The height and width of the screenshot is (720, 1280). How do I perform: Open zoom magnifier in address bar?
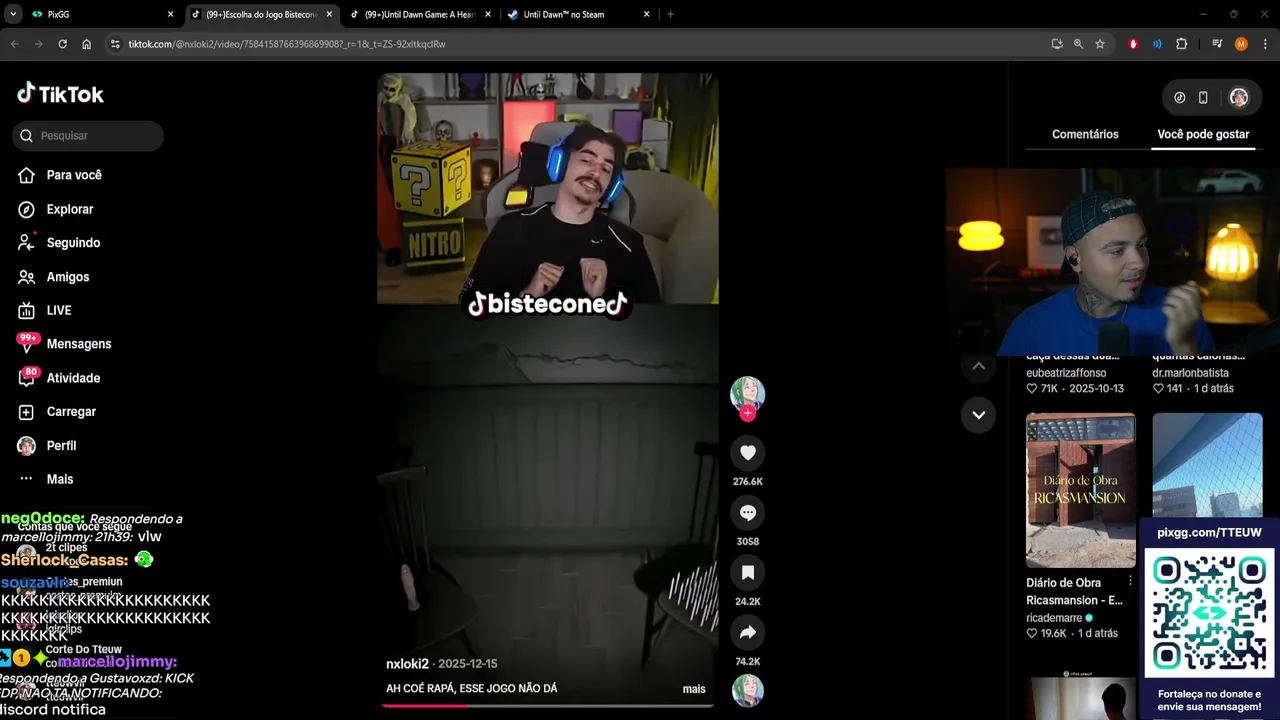point(1078,44)
